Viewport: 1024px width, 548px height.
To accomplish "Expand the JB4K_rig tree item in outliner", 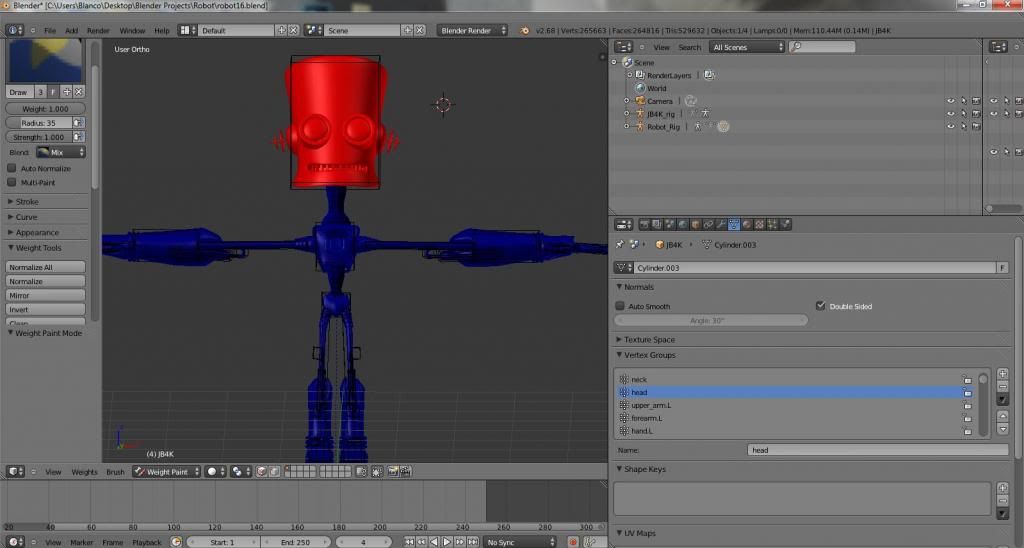I will click(626, 114).
